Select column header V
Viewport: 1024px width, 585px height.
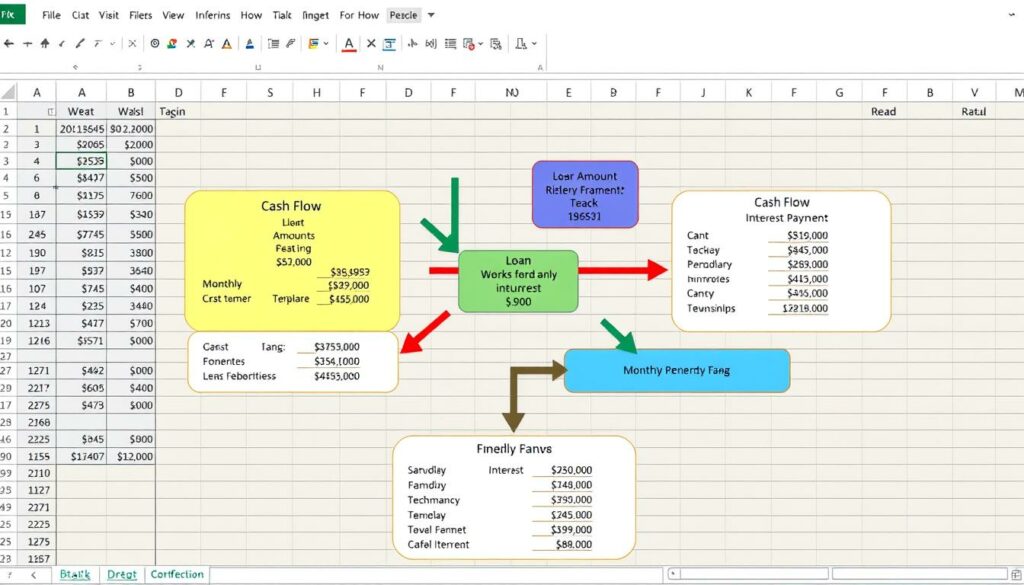pos(974,93)
